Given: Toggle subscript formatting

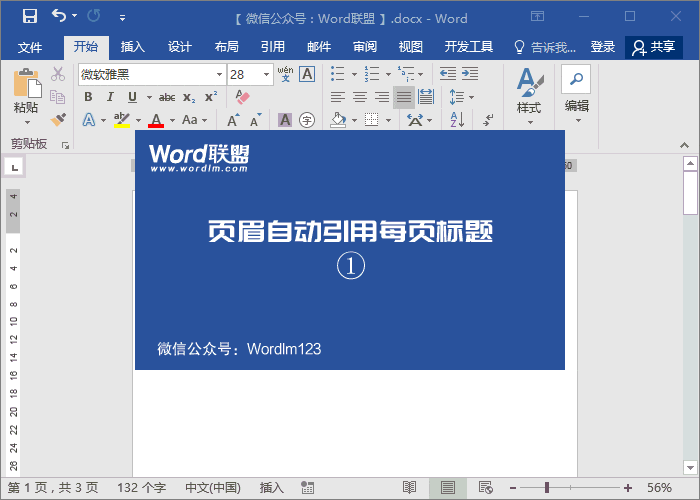Looking at the screenshot, I should [x=189, y=97].
